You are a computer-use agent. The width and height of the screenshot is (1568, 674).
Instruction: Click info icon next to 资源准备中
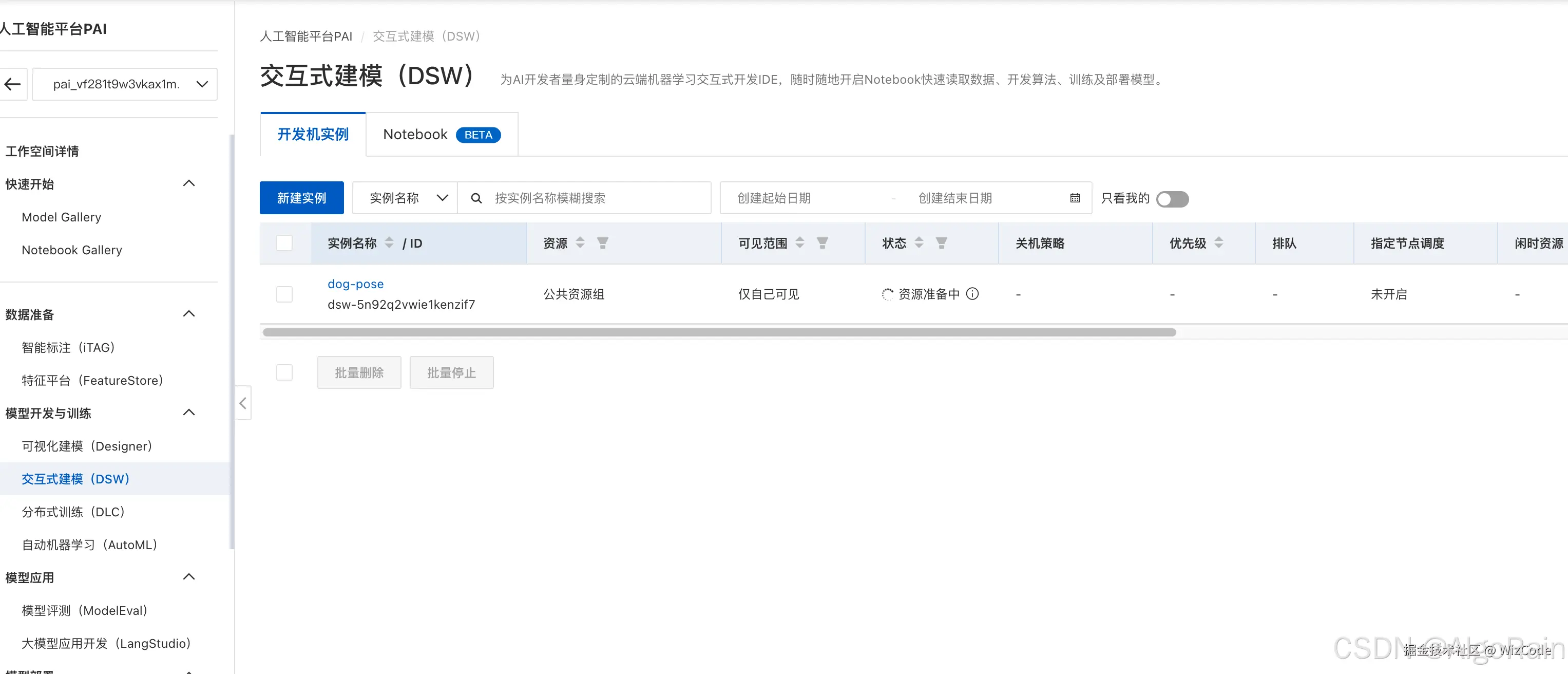(x=973, y=293)
